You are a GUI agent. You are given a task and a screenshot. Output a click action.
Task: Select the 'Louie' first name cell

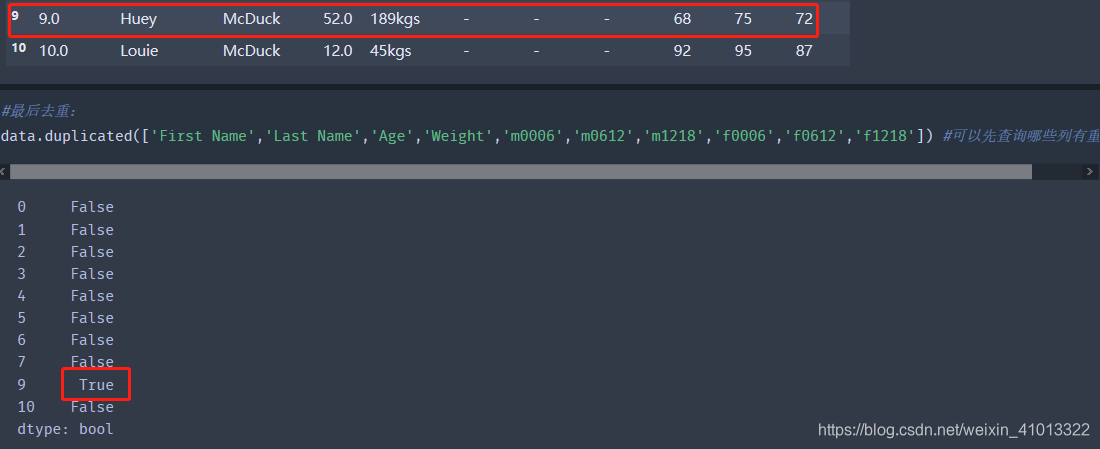(139, 51)
